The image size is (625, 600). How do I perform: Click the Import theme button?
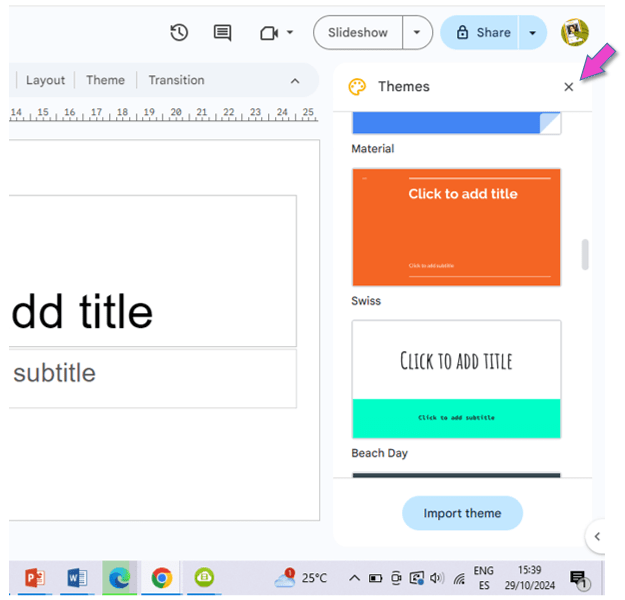462,513
